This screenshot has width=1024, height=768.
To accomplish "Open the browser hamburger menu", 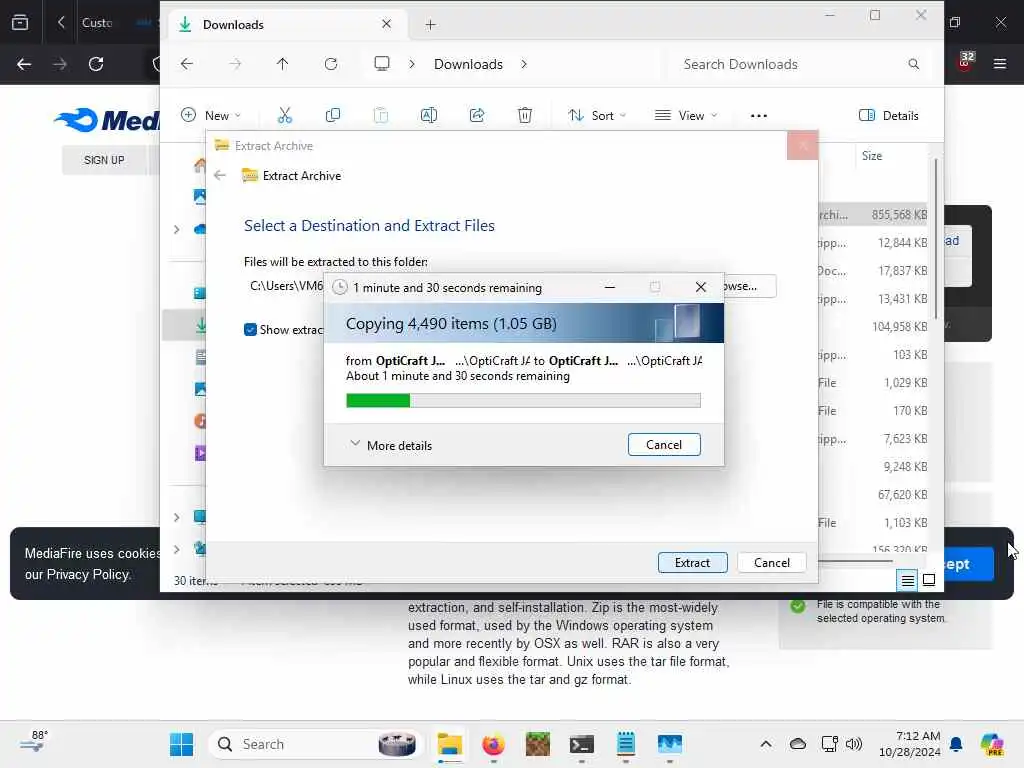I will coord(1000,64).
